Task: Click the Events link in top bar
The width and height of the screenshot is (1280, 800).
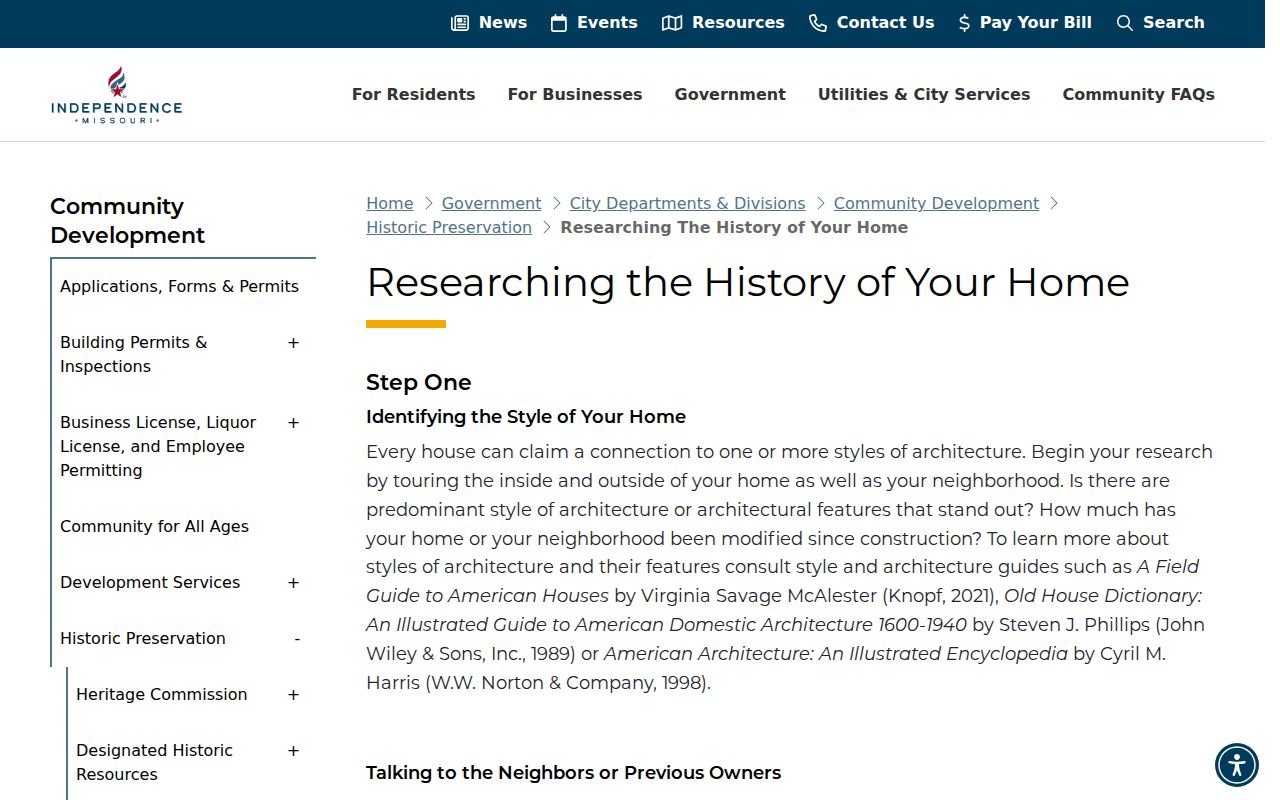Action: tap(607, 23)
